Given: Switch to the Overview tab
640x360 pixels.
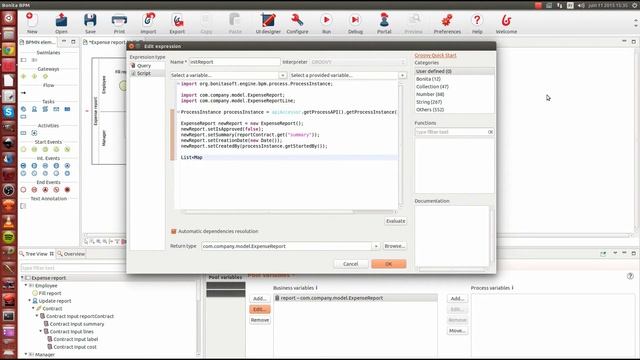Looking at the screenshot, I should (71, 254).
